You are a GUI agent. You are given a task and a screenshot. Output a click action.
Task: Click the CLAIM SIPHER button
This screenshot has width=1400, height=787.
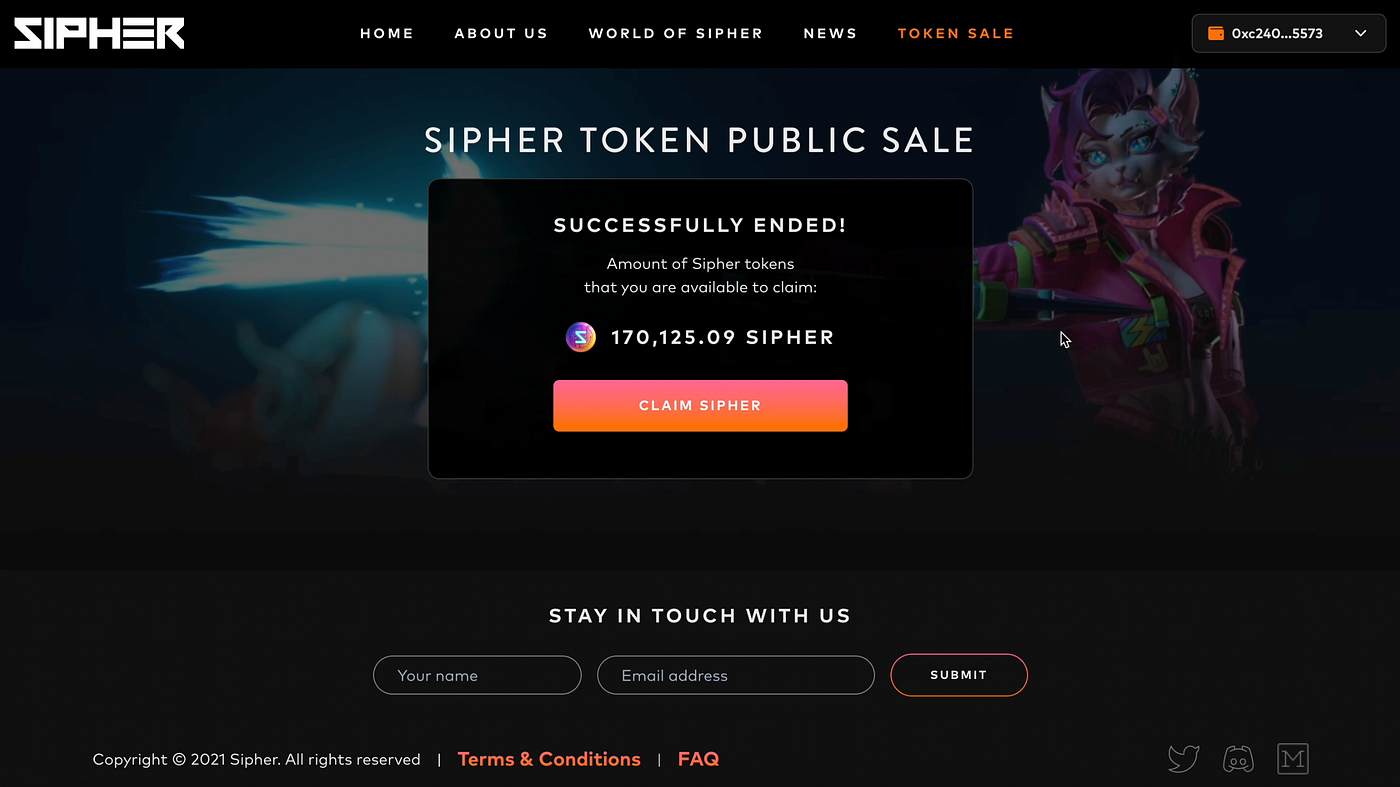(x=700, y=406)
